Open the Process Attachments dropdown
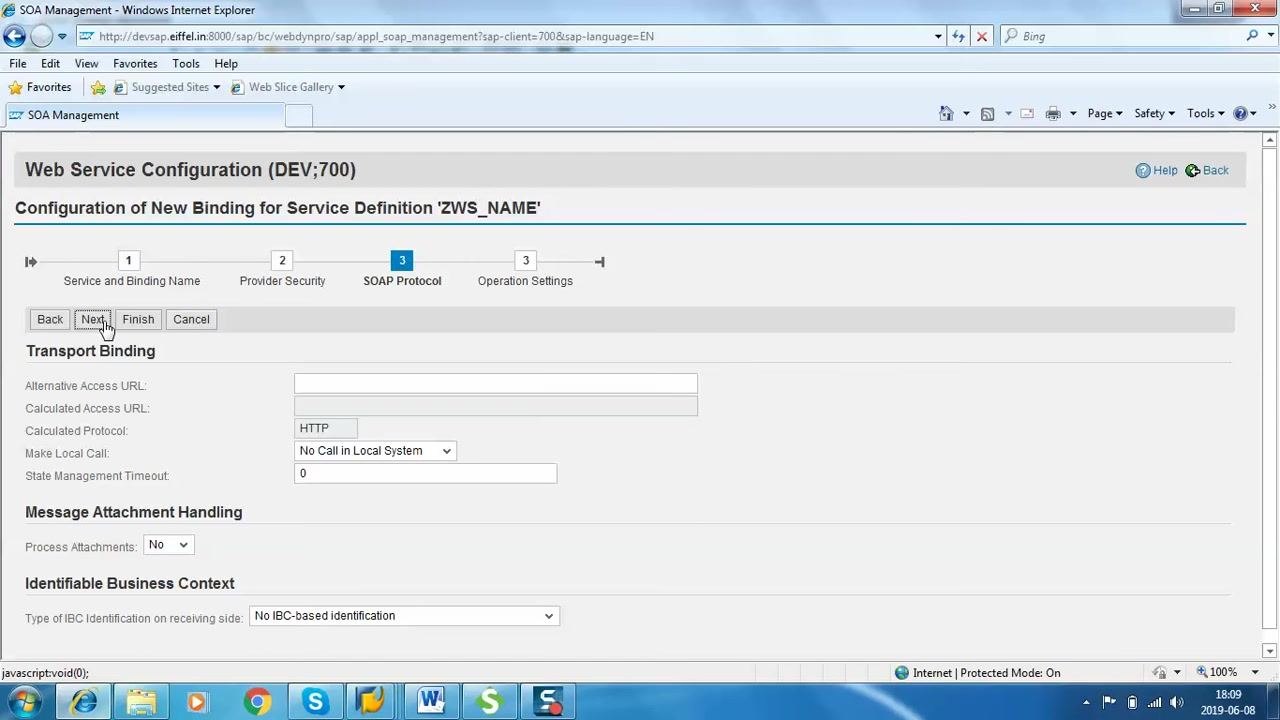Viewport: 1280px width, 720px height. click(168, 545)
